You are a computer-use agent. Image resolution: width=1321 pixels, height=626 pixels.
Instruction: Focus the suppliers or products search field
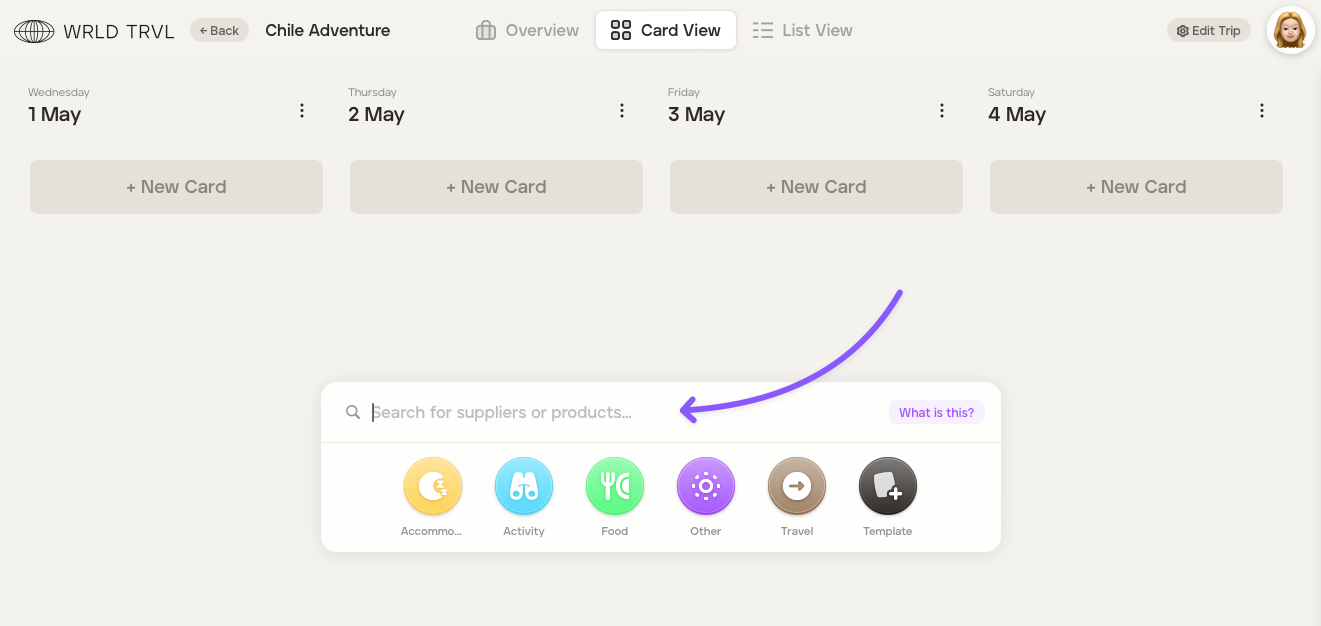pos(600,412)
